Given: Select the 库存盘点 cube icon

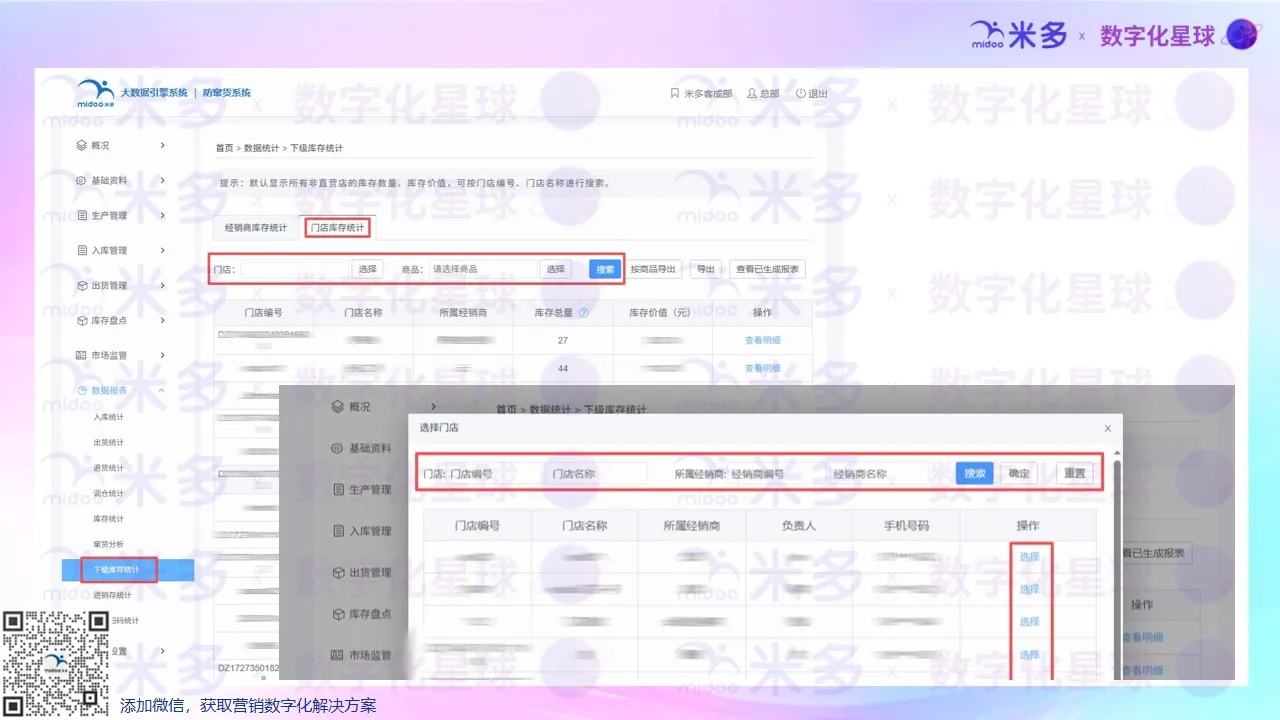Looking at the screenshot, I should pos(83,320).
